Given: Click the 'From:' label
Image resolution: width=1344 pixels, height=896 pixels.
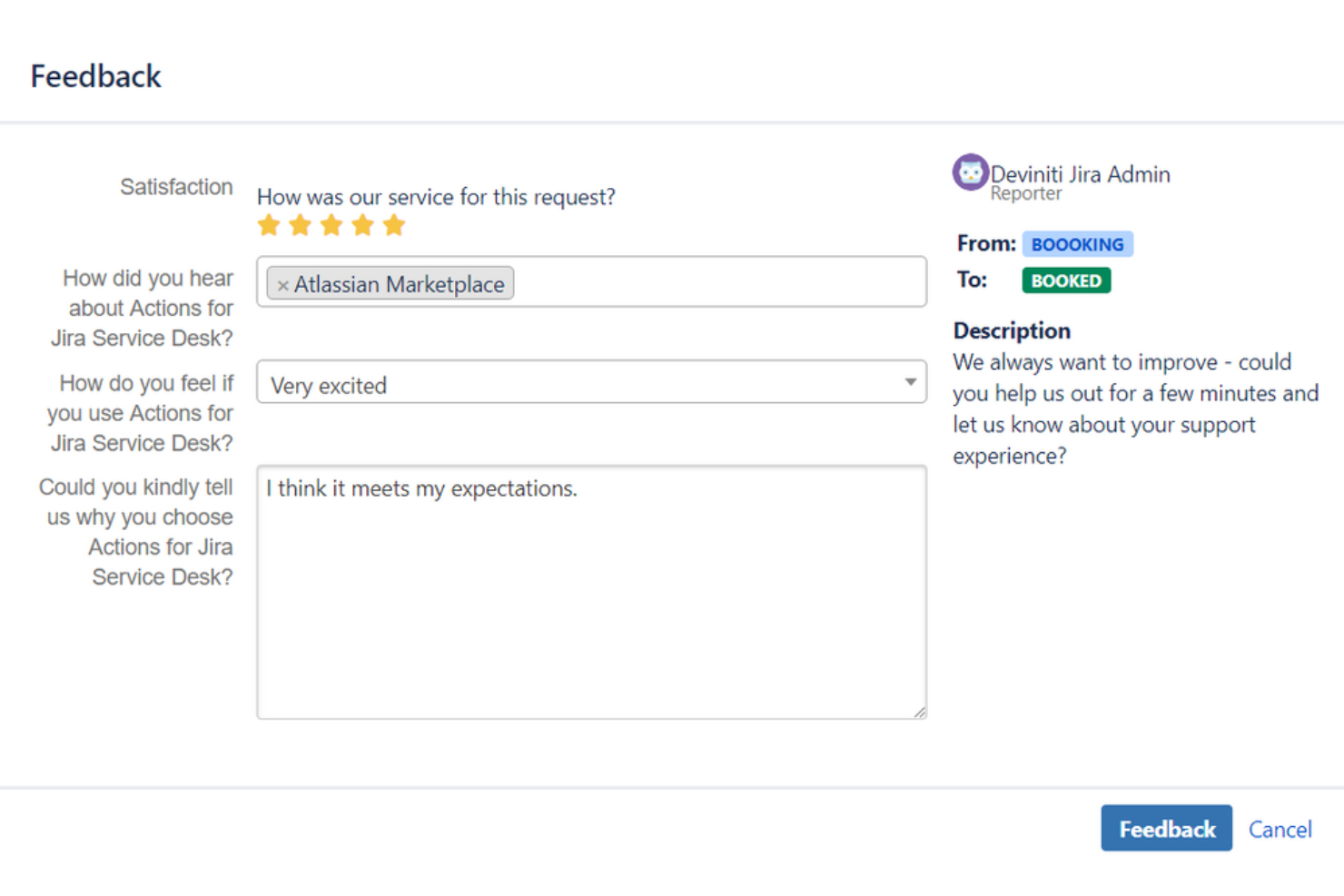Looking at the screenshot, I should (x=986, y=243).
